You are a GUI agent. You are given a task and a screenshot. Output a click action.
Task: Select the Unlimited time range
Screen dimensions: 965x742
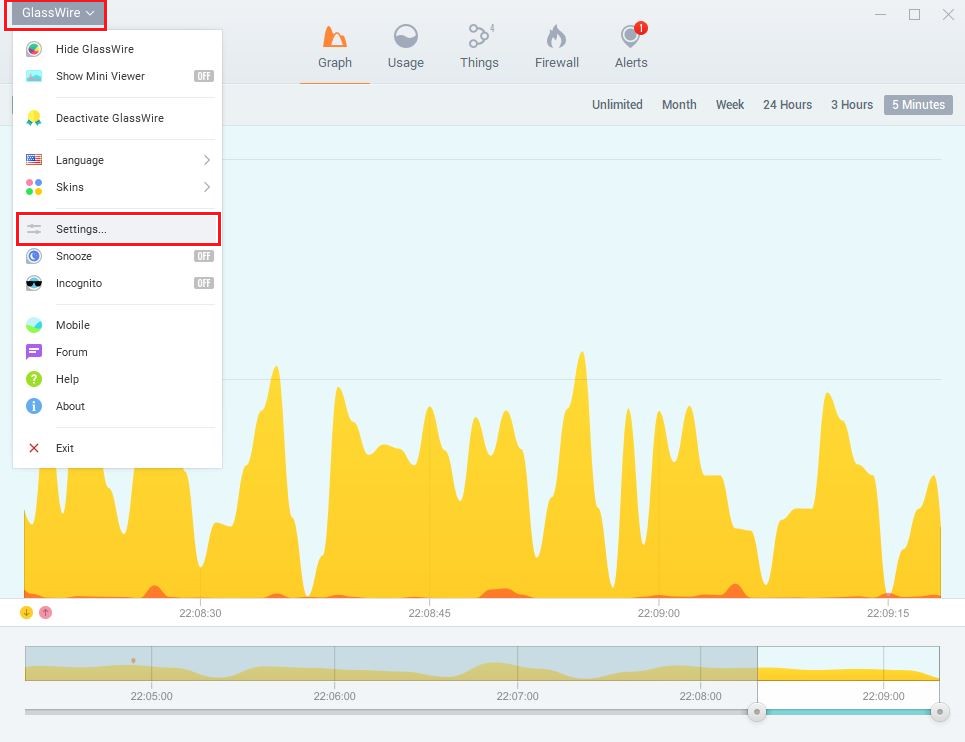click(x=617, y=105)
